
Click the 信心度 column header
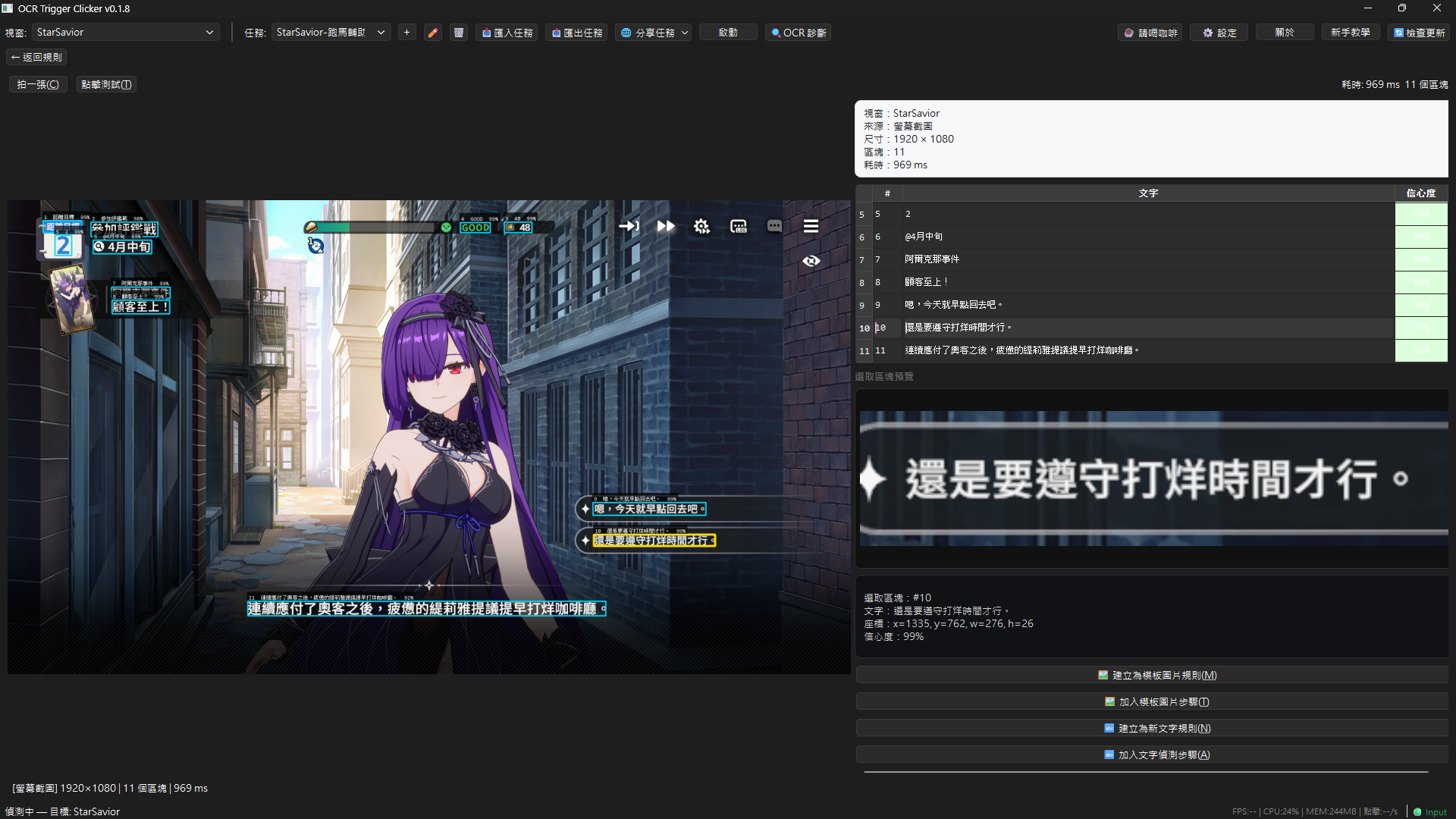(x=1421, y=193)
